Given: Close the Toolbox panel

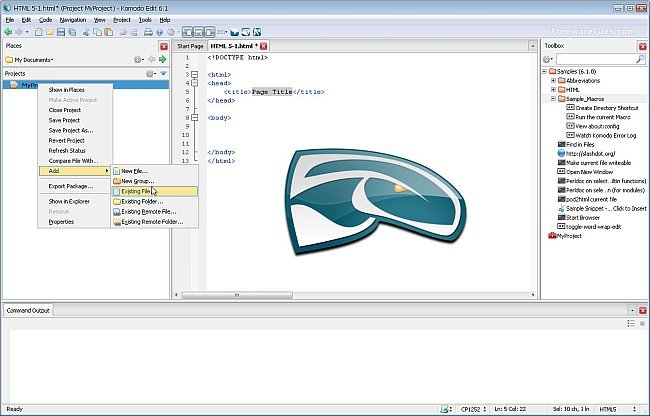Looking at the screenshot, I should 643,46.
